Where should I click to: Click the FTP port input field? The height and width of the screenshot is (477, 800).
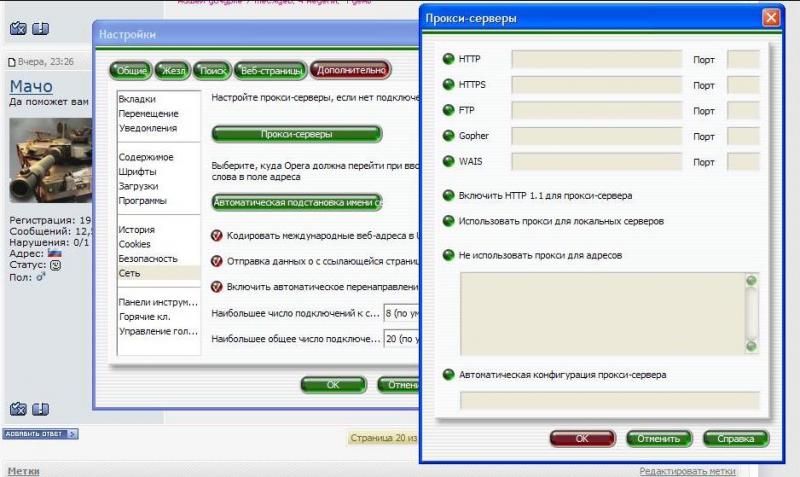743,110
